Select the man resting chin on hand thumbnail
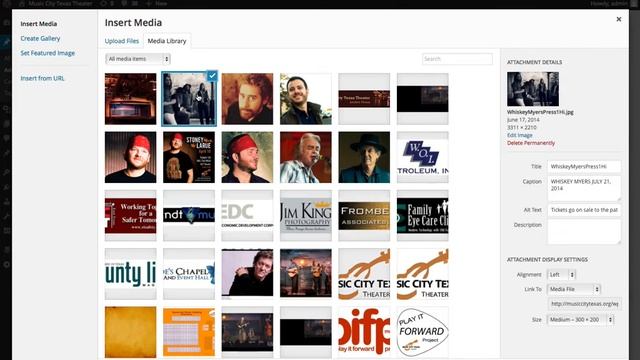Image resolution: width=640 pixels, height=360 pixels. point(247,274)
